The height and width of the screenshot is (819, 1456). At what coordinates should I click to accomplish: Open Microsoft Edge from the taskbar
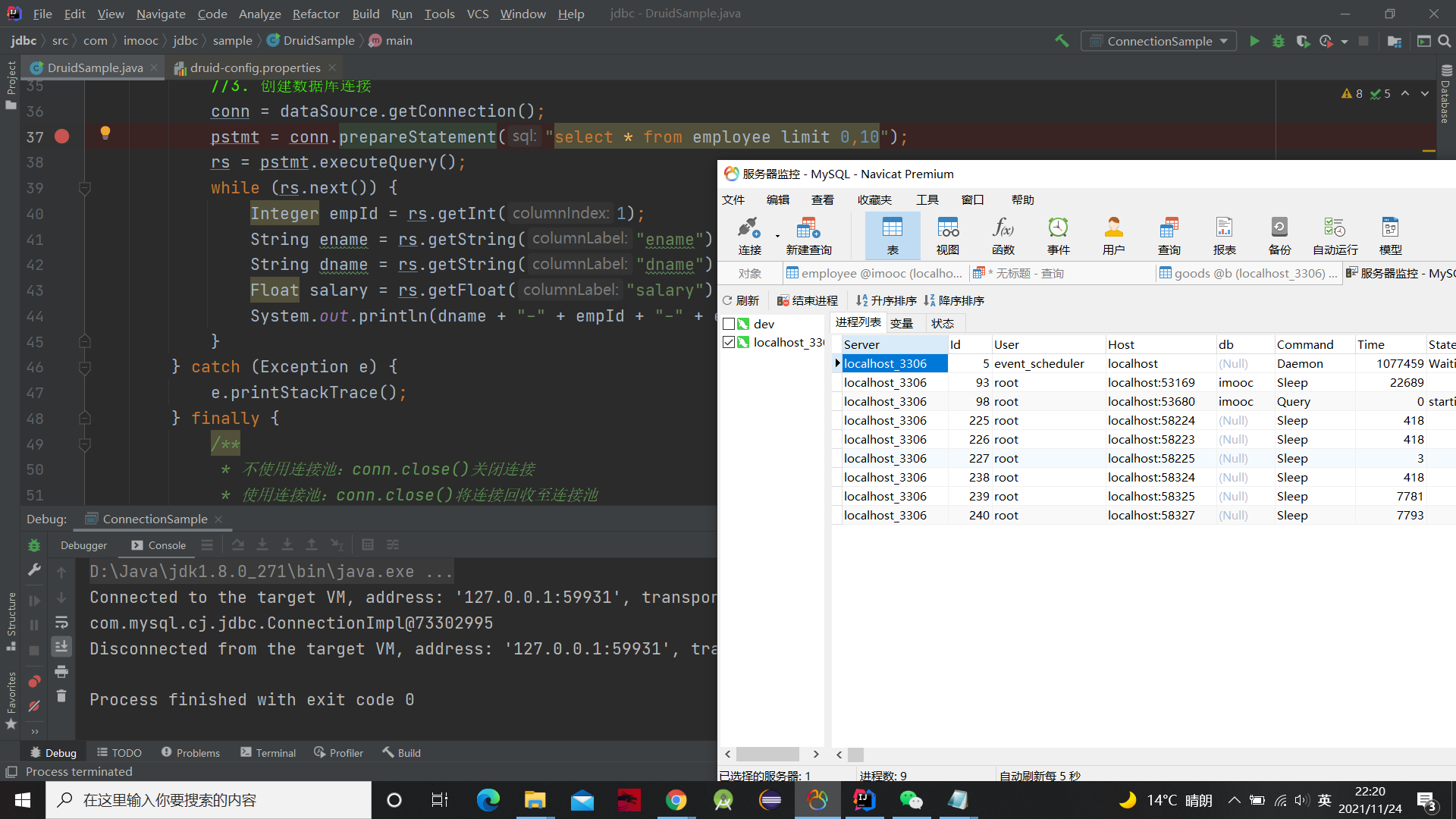coord(488,800)
